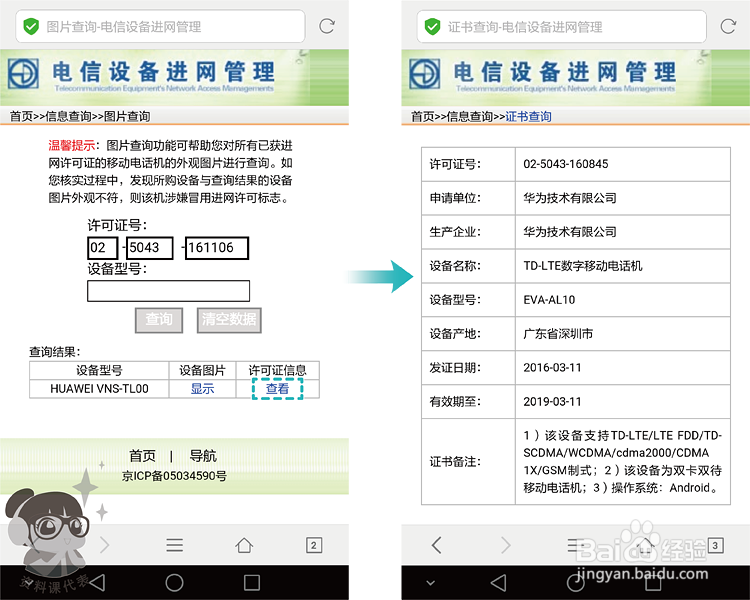
Task: Click the 证书备注 remarks text
Action: pyautogui.click(x=622, y=462)
